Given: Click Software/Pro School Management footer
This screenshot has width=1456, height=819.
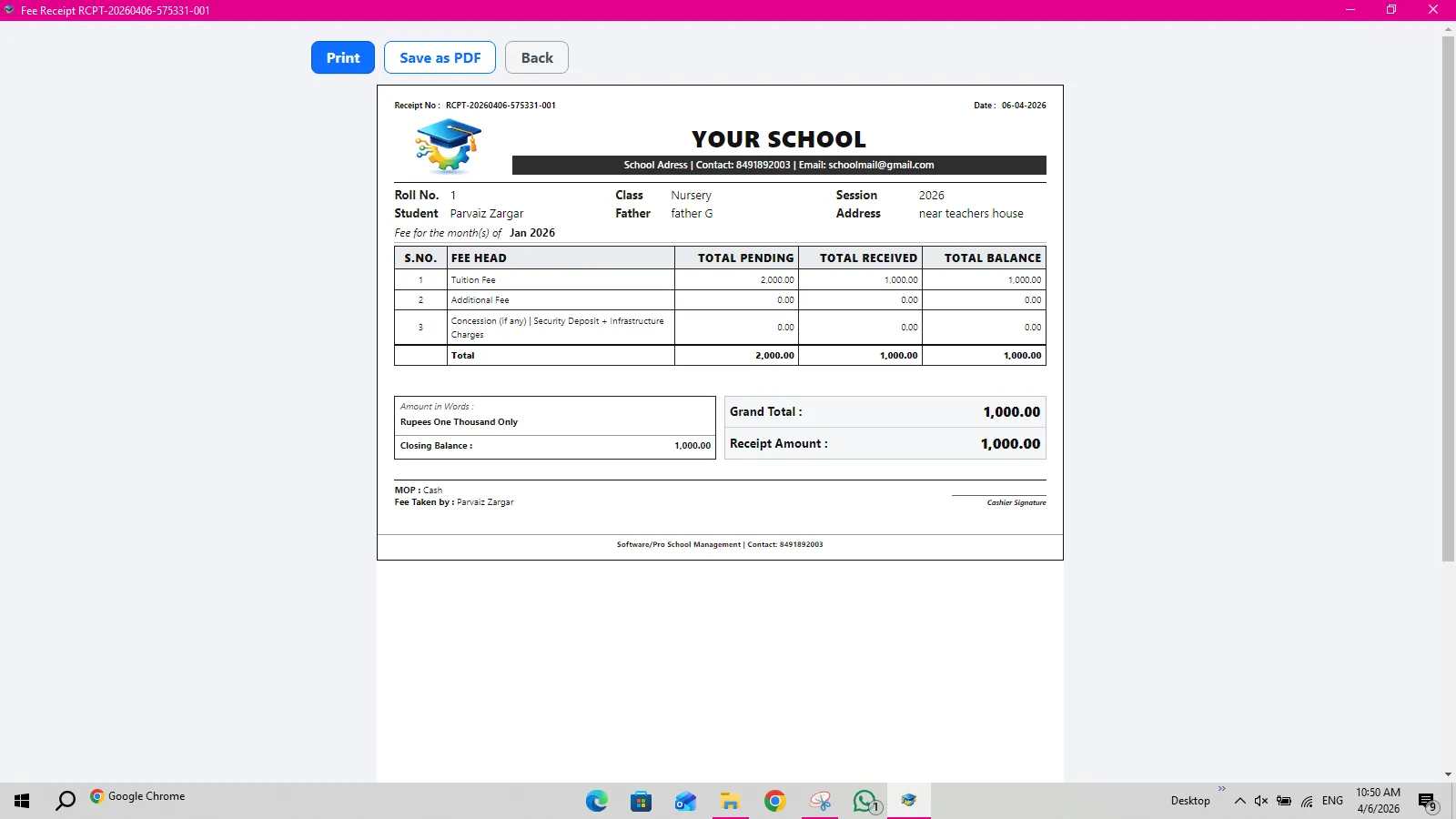Looking at the screenshot, I should click(720, 545).
